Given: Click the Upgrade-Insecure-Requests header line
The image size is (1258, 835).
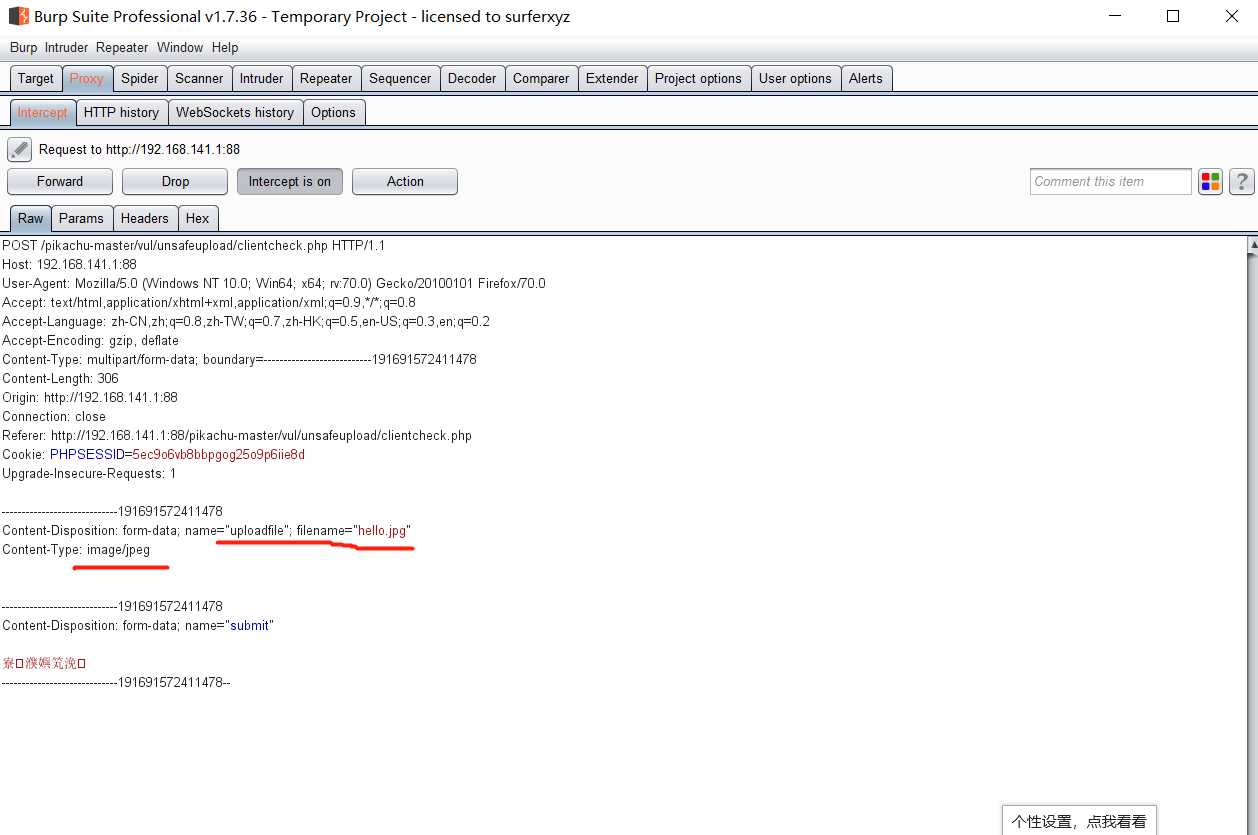Looking at the screenshot, I should coord(89,473).
